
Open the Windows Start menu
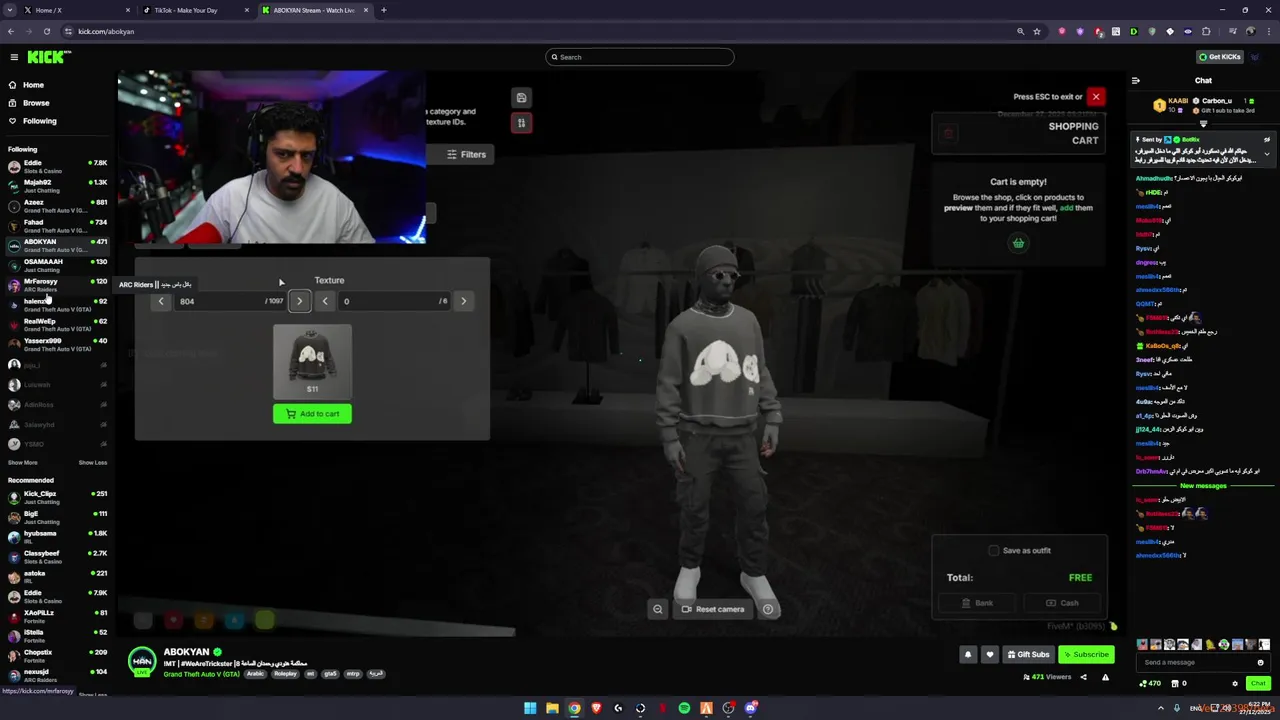(x=530, y=708)
